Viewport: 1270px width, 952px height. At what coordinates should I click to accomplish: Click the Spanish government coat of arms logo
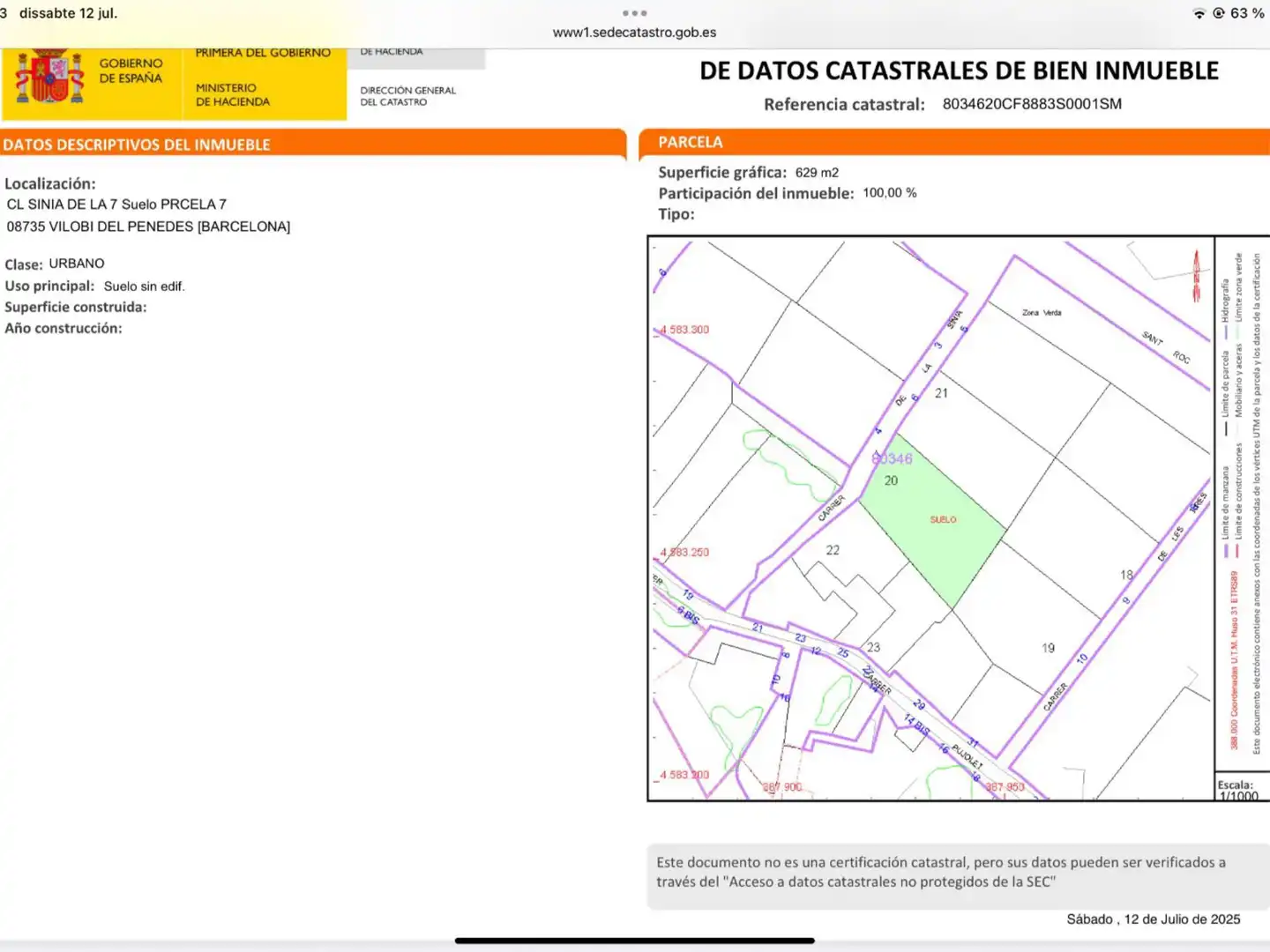pos(50,78)
